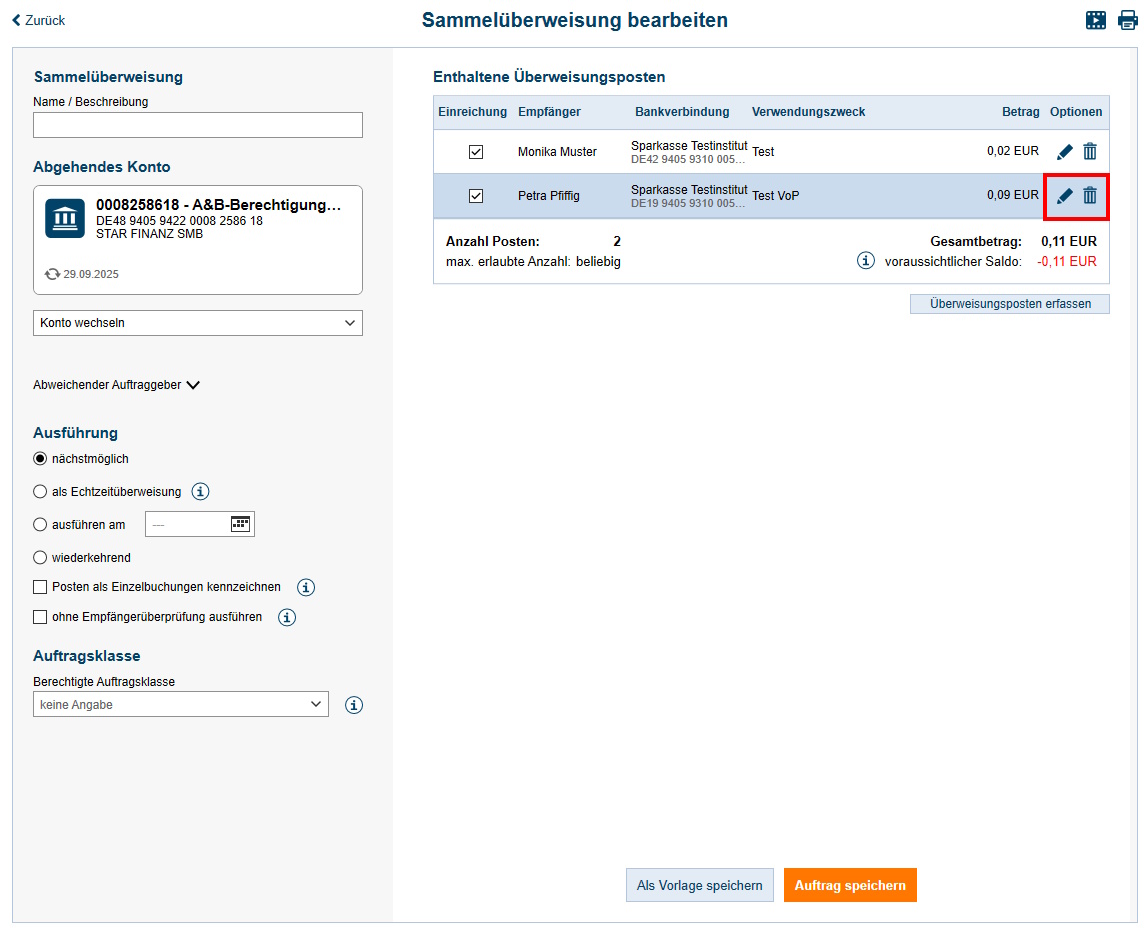This screenshot has width=1144, height=928.
Task: Uncheck Einreichung for Monika Muster
Action: [476, 151]
